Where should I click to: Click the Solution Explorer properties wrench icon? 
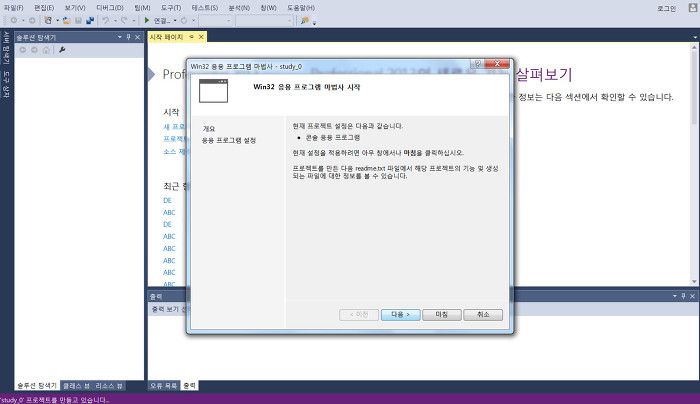coord(62,50)
